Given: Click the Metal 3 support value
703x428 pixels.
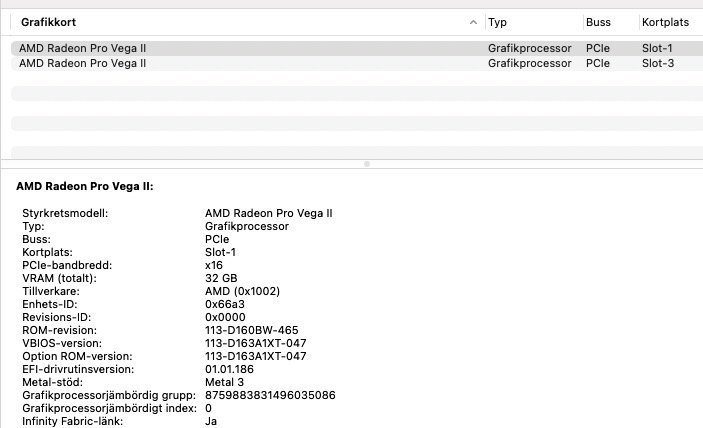Looking at the screenshot, I should click(x=226, y=382).
